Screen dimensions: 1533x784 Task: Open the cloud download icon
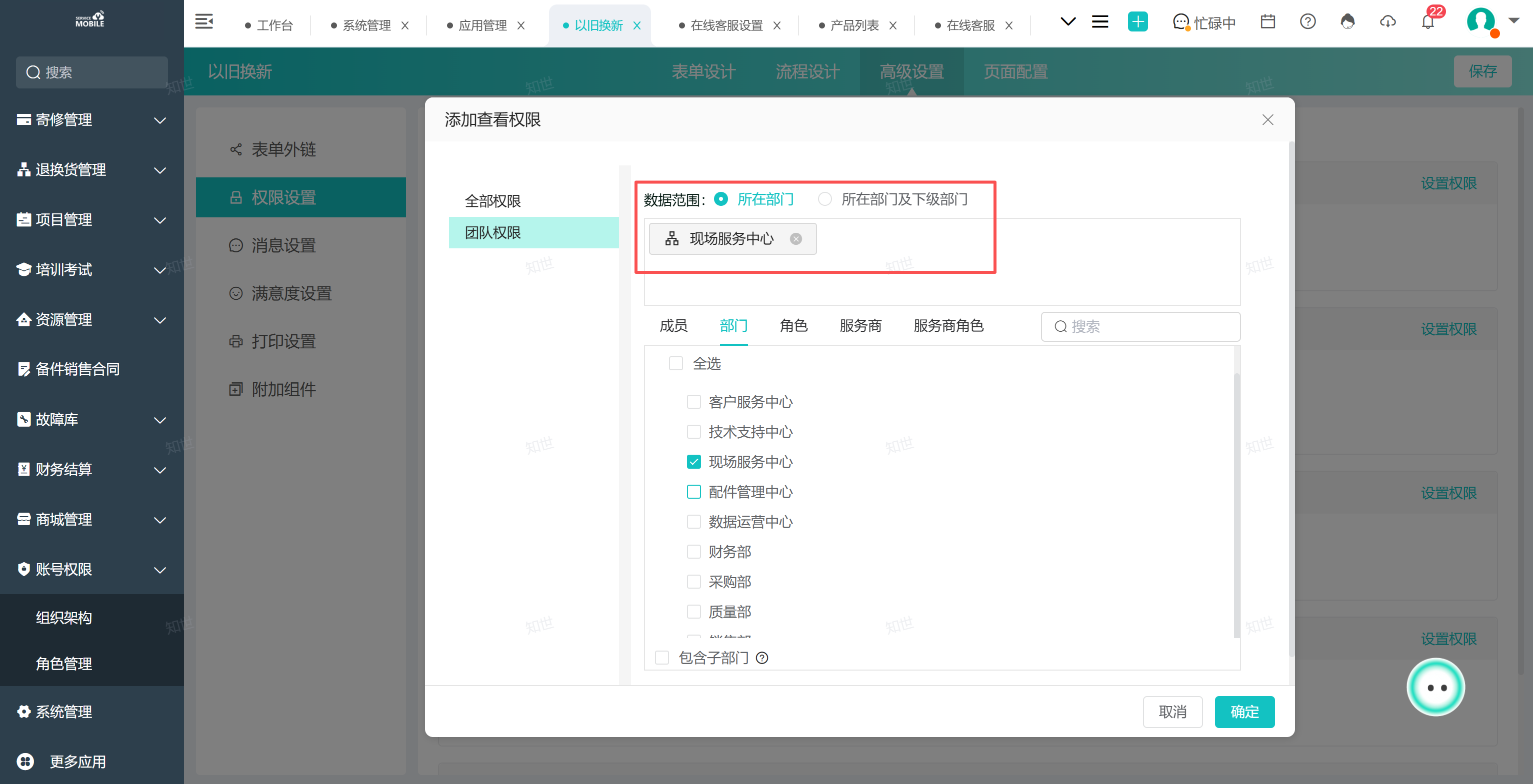pos(1387,22)
